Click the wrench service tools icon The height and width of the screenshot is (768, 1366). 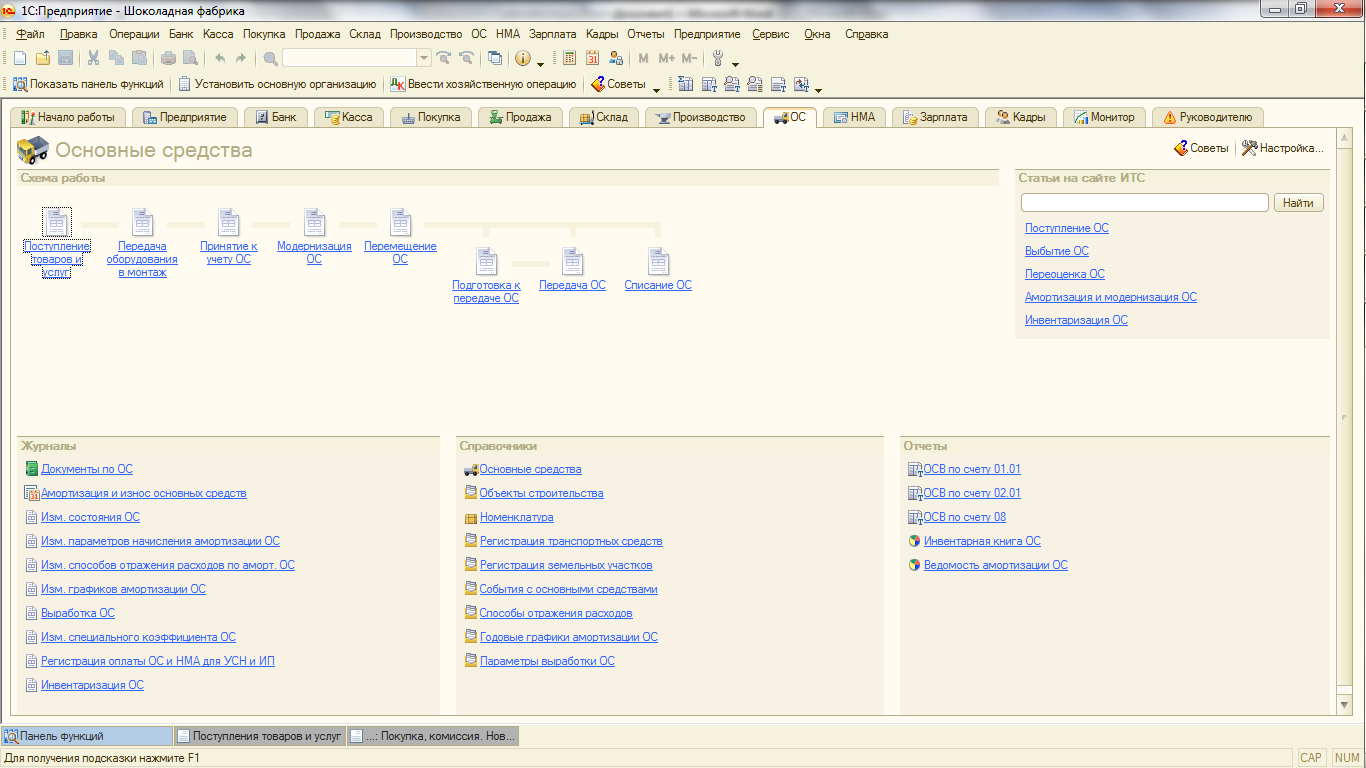(718, 58)
